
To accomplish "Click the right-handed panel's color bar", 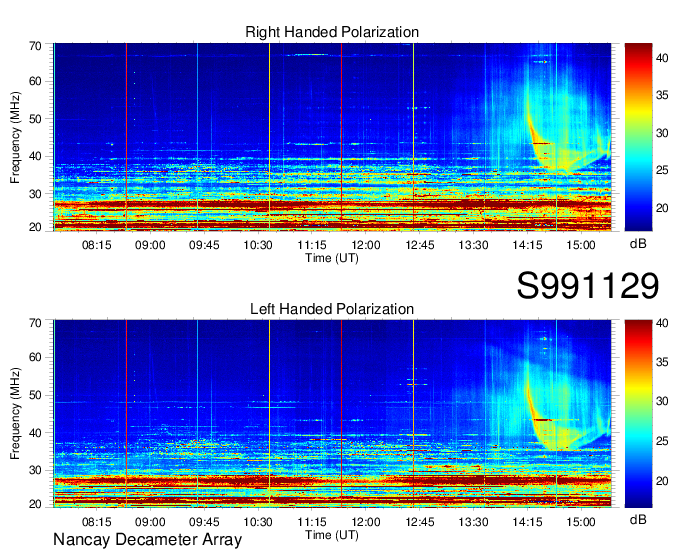I will click(x=638, y=137).
